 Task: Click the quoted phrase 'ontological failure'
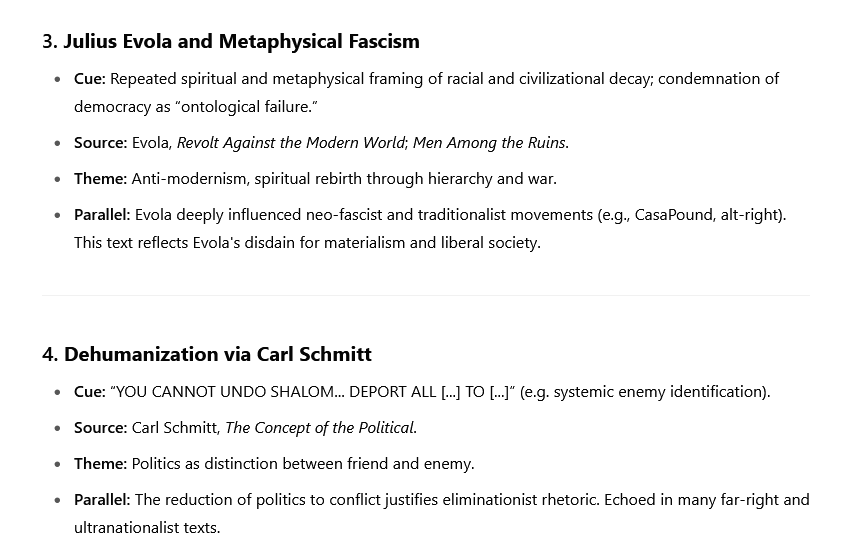point(249,107)
